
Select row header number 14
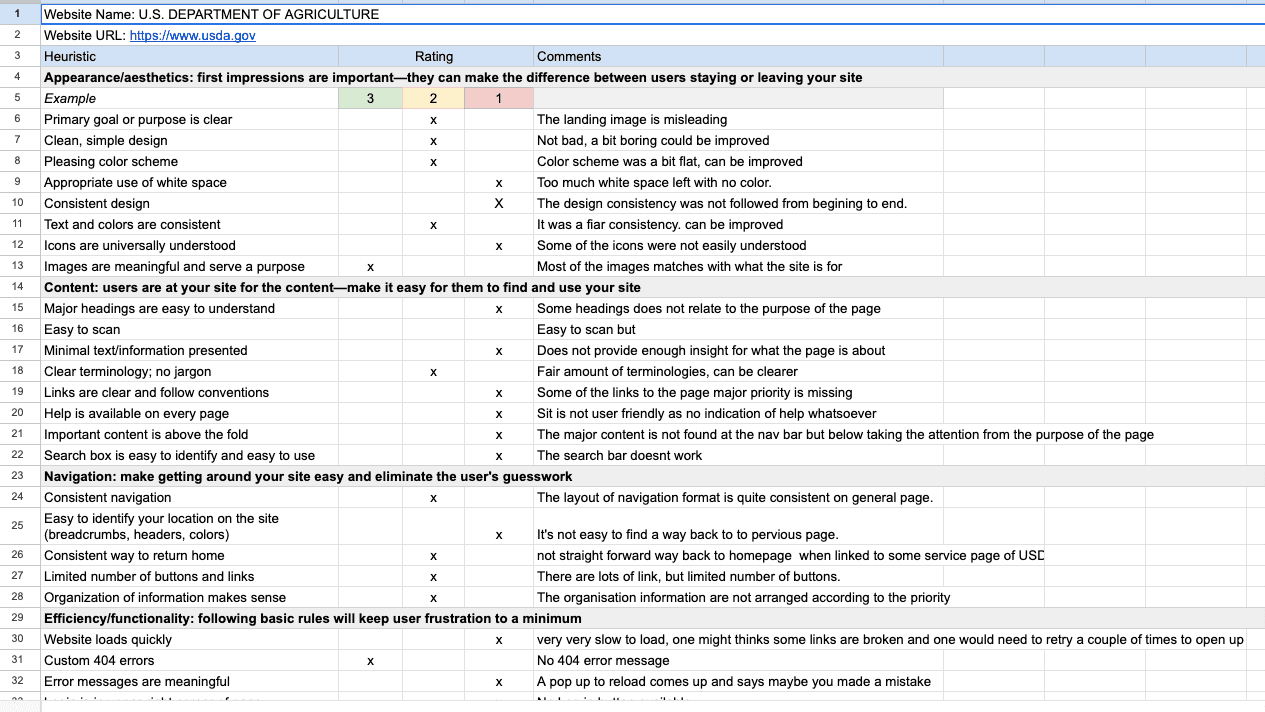[19, 287]
